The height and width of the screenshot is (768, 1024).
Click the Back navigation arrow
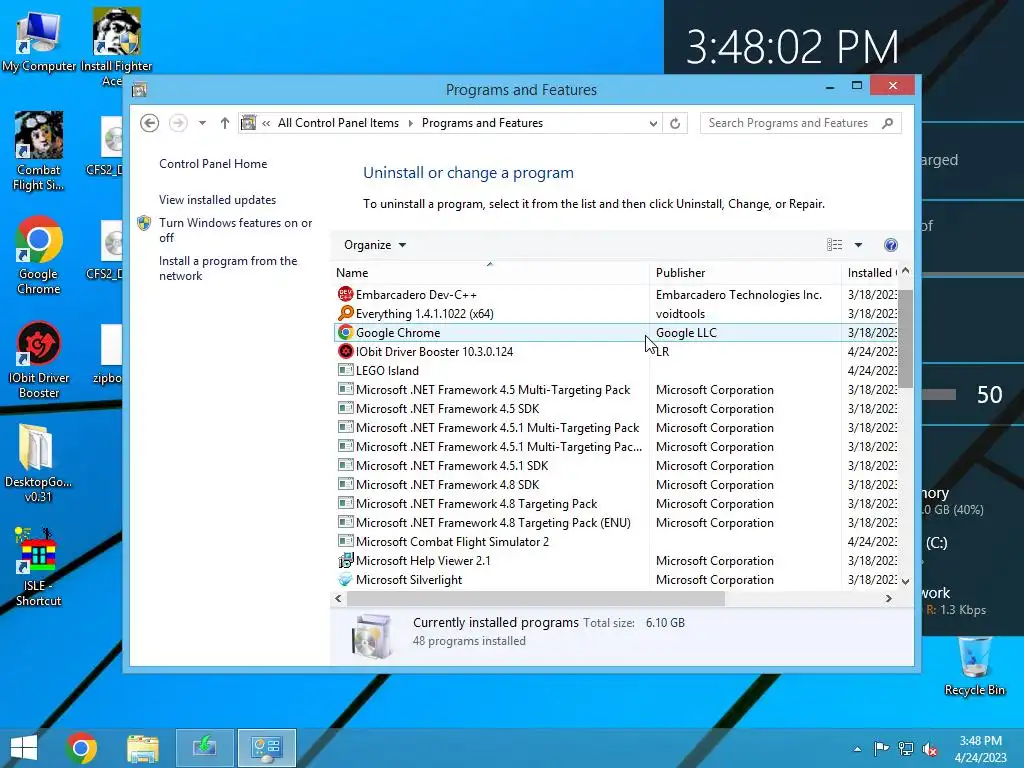pos(150,123)
